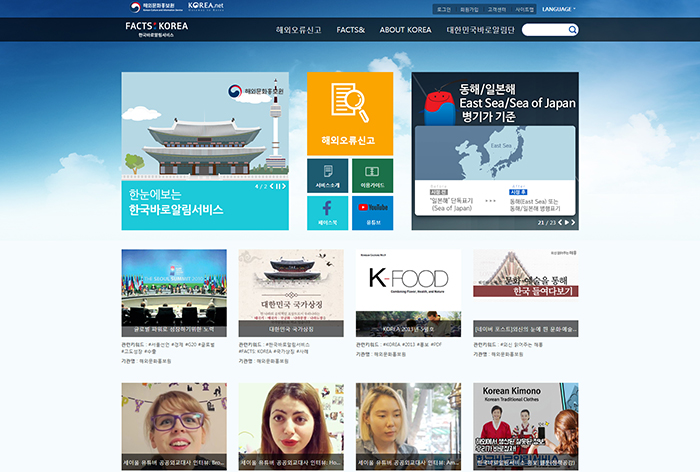The height and width of the screenshot is (472, 700).
Task: Click the KOREA.net logo
Action: pos(206,6)
